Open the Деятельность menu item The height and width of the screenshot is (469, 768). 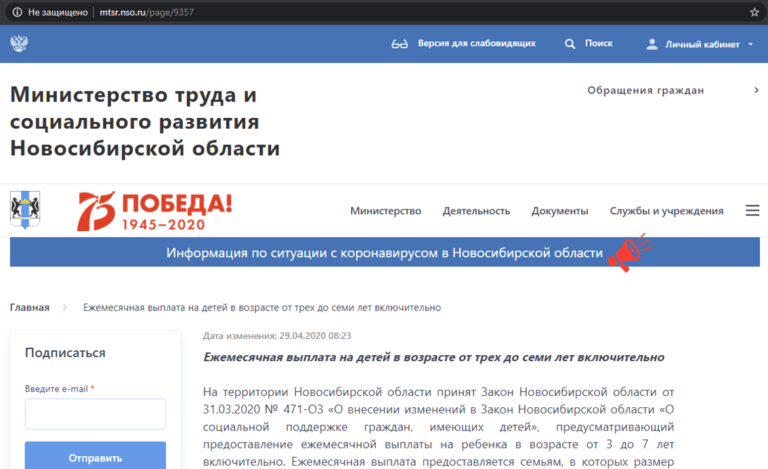[476, 211]
